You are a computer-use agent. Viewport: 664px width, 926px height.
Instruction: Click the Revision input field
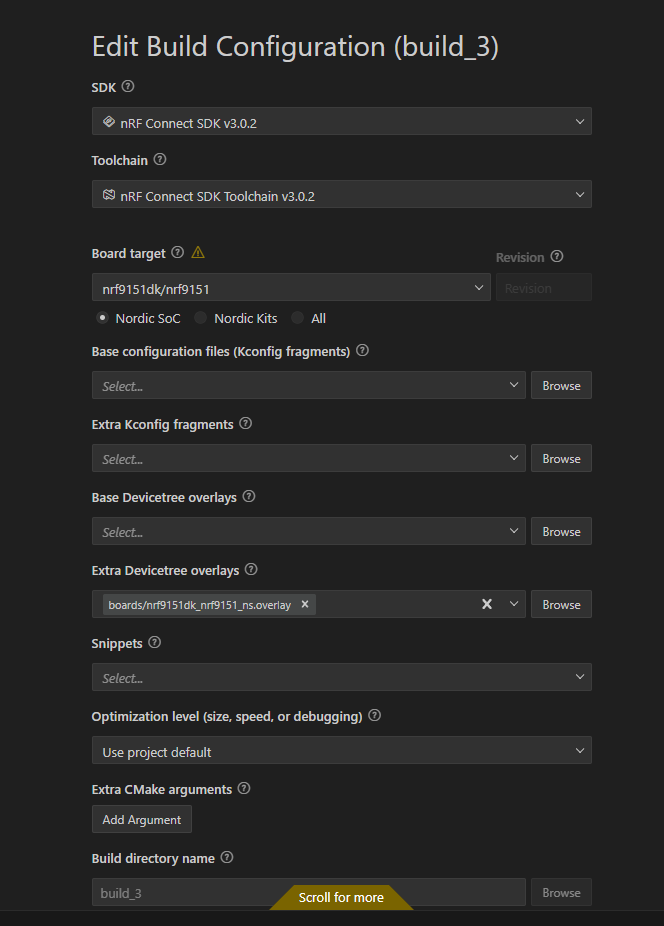click(543, 288)
